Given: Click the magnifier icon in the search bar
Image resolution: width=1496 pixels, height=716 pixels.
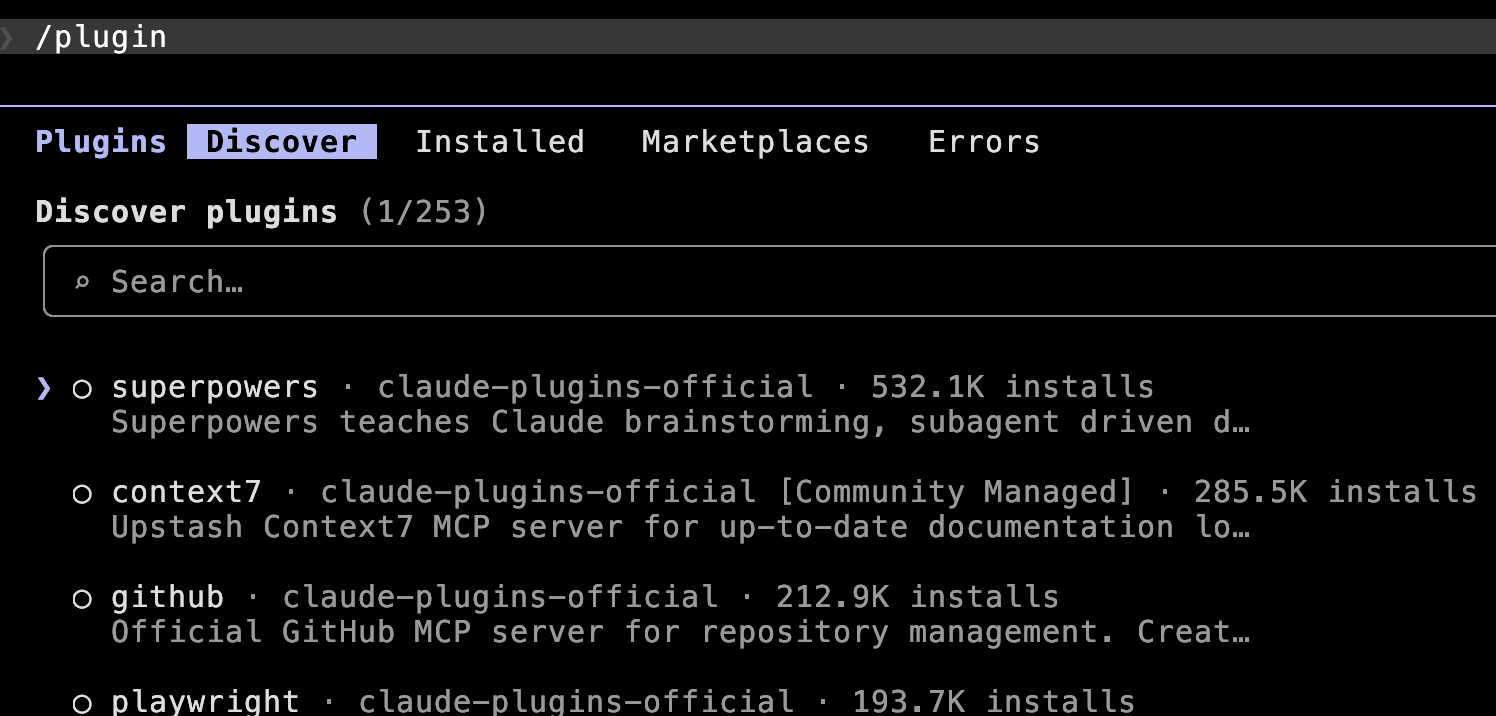Looking at the screenshot, I should pyautogui.click(x=82, y=281).
